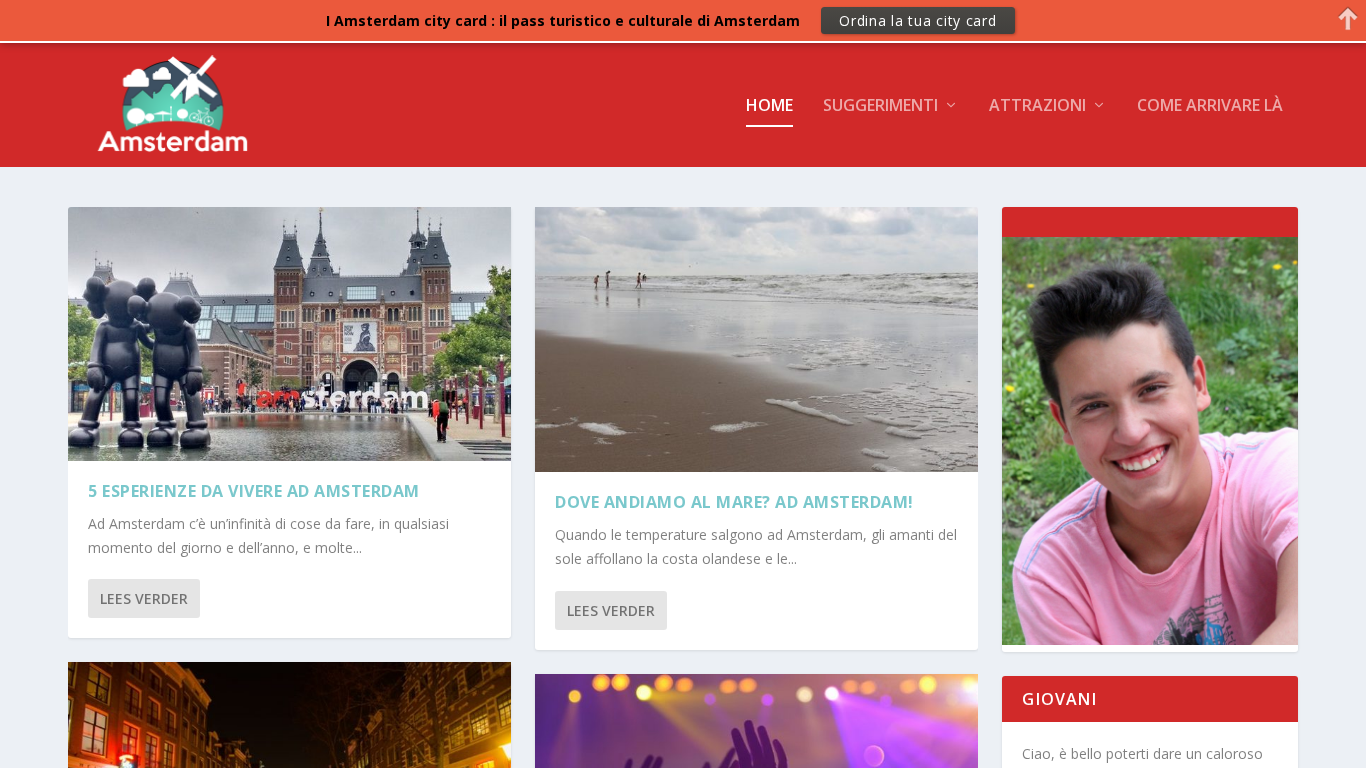The width and height of the screenshot is (1366, 768).
Task: Click LEES VERDER under the 5 Esperienze article
Action: (x=144, y=599)
